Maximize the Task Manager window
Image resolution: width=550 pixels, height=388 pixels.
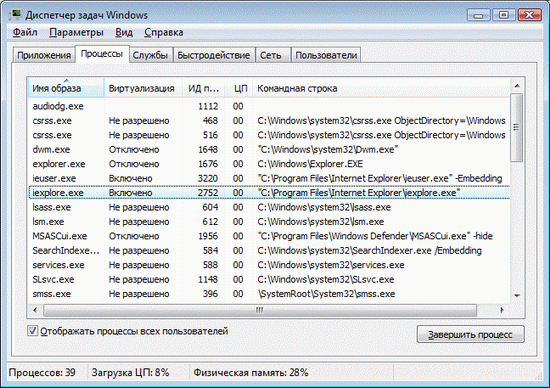pos(504,15)
